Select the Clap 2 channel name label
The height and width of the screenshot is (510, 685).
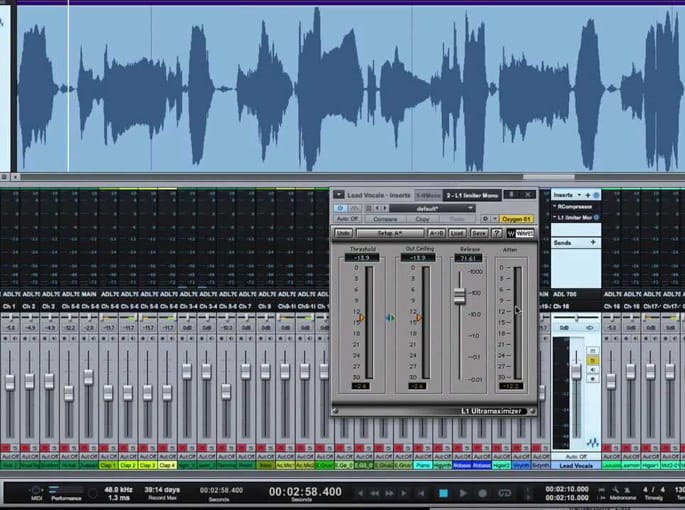coord(128,465)
